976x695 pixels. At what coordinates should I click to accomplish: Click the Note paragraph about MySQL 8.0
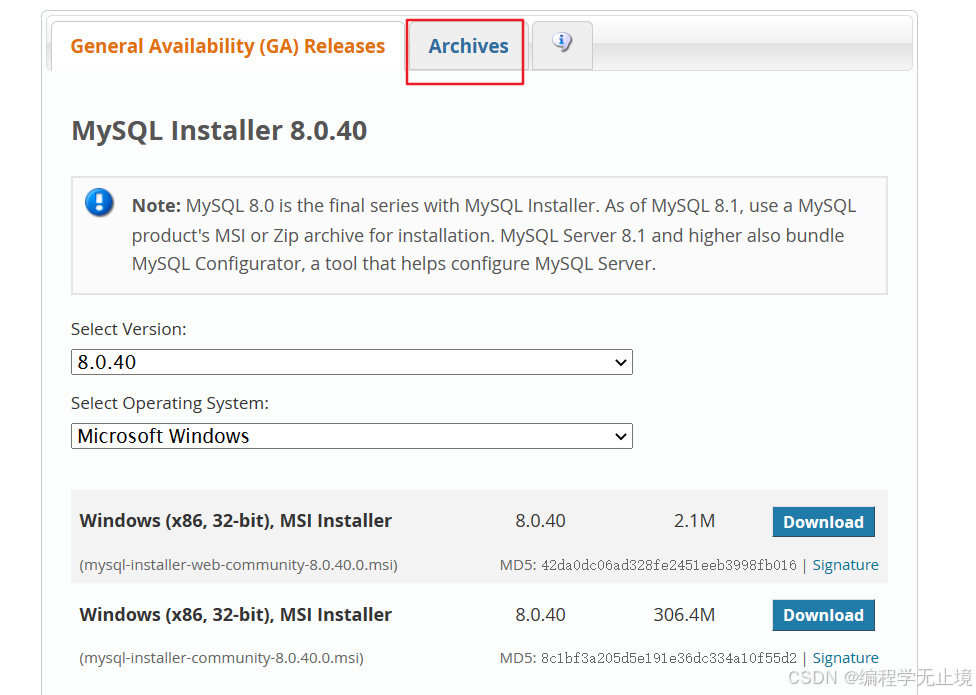click(x=494, y=235)
